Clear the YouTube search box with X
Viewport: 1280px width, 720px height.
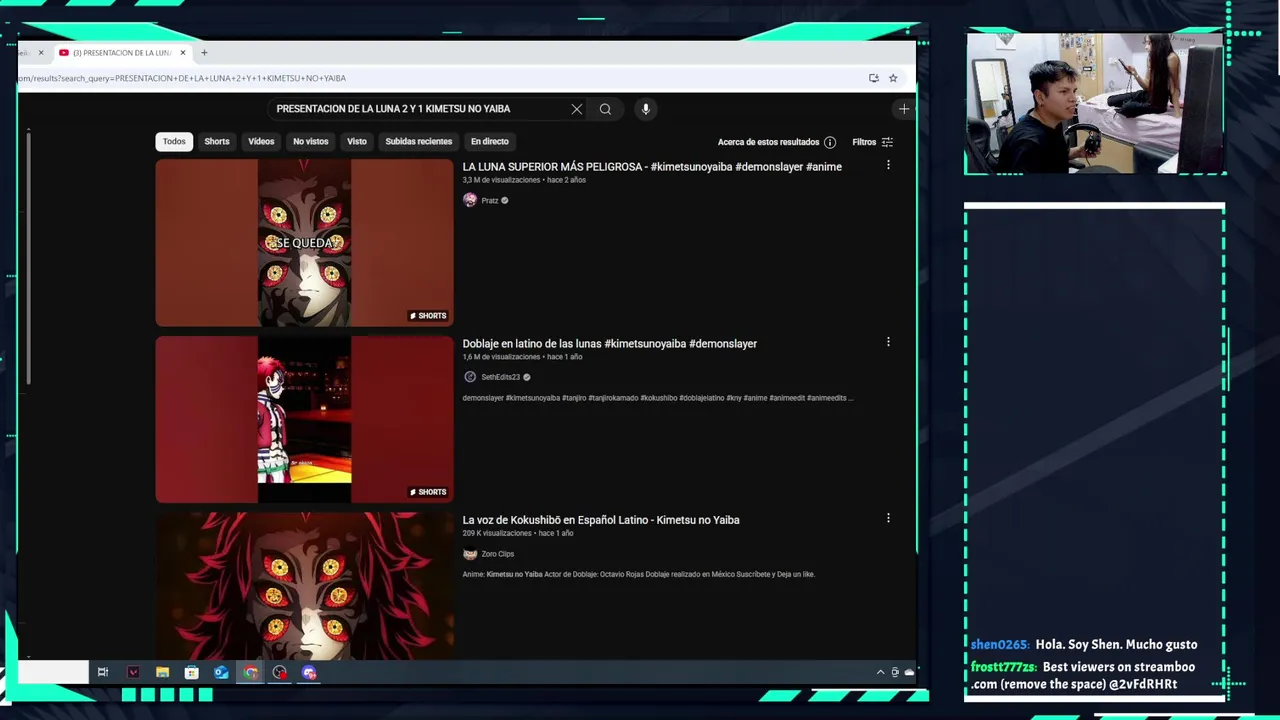[576, 109]
